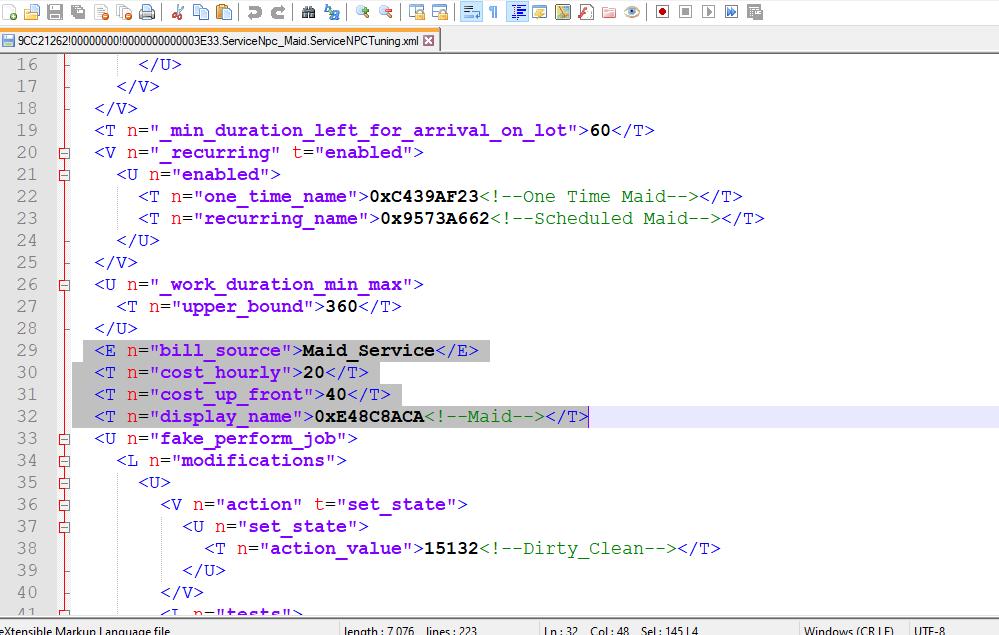Click the Print icon in toolbar
The width and height of the screenshot is (999, 635).
[147, 12]
